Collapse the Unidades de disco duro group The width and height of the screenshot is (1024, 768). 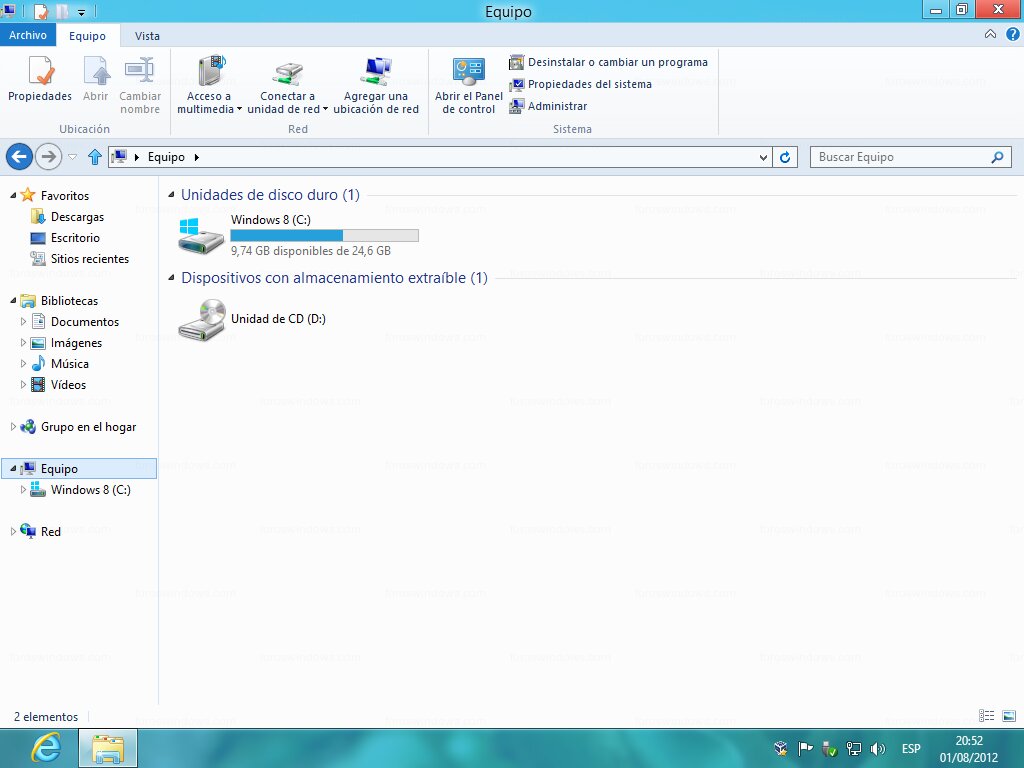172,195
